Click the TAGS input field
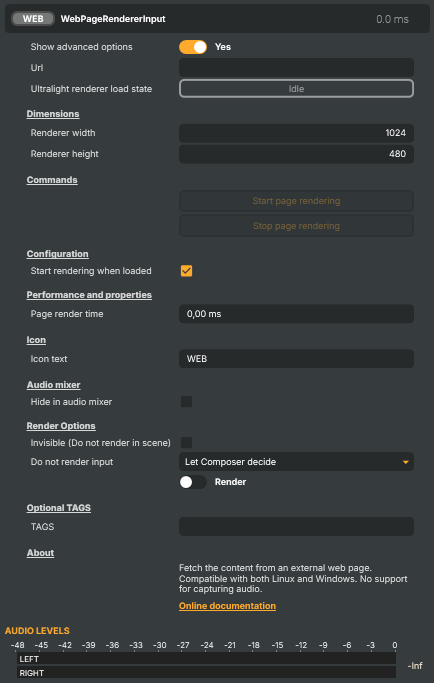The width and height of the screenshot is (434, 683). pos(296,527)
